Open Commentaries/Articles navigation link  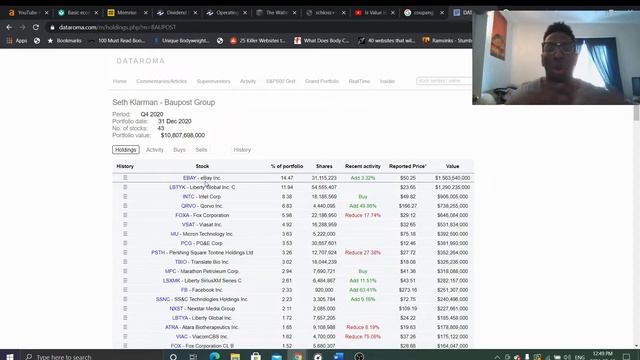click(x=161, y=81)
